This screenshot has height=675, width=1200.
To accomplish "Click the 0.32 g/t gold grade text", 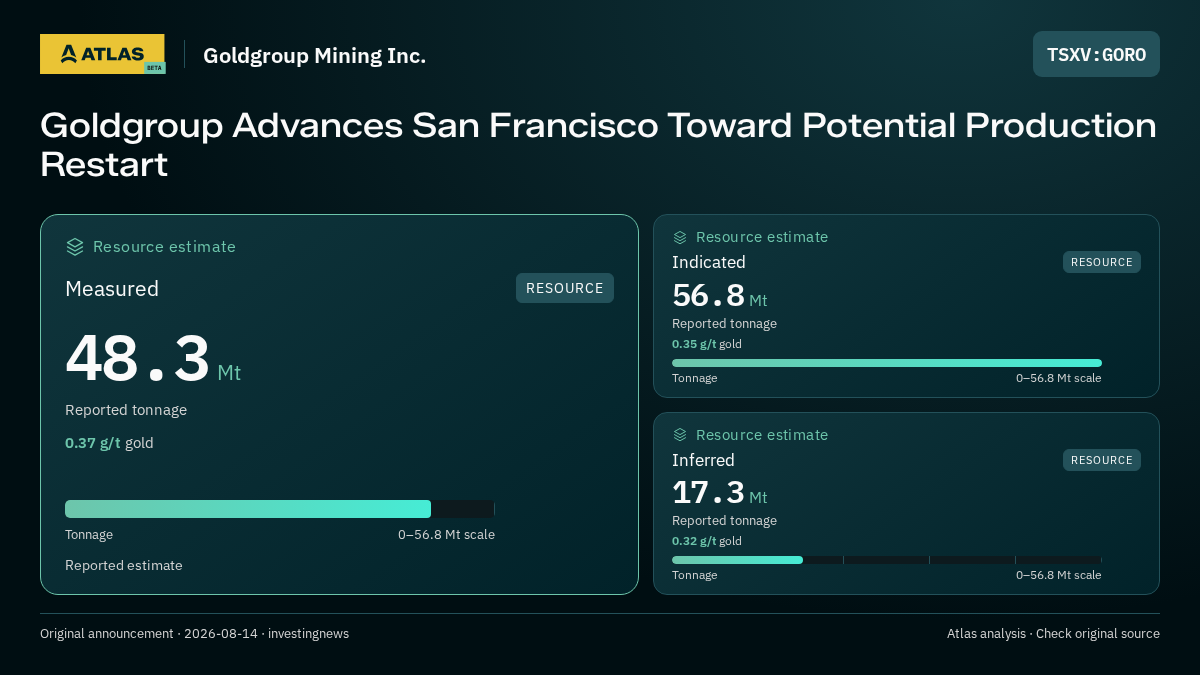I will coord(707,541).
